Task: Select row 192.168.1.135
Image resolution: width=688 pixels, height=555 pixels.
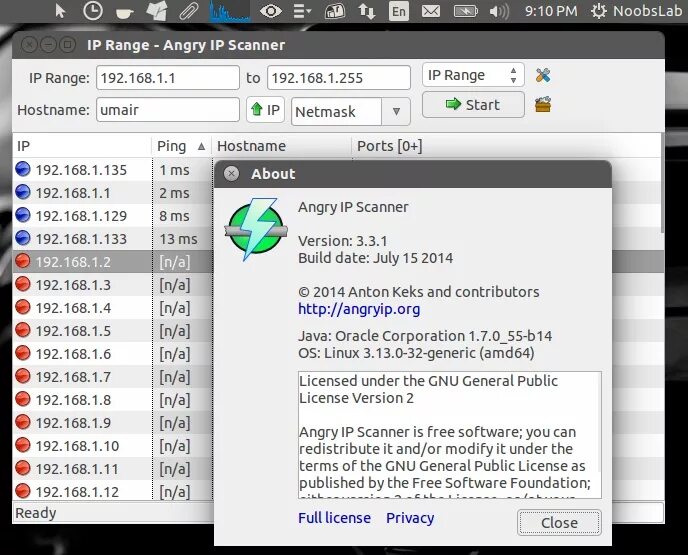Action: (x=113, y=170)
